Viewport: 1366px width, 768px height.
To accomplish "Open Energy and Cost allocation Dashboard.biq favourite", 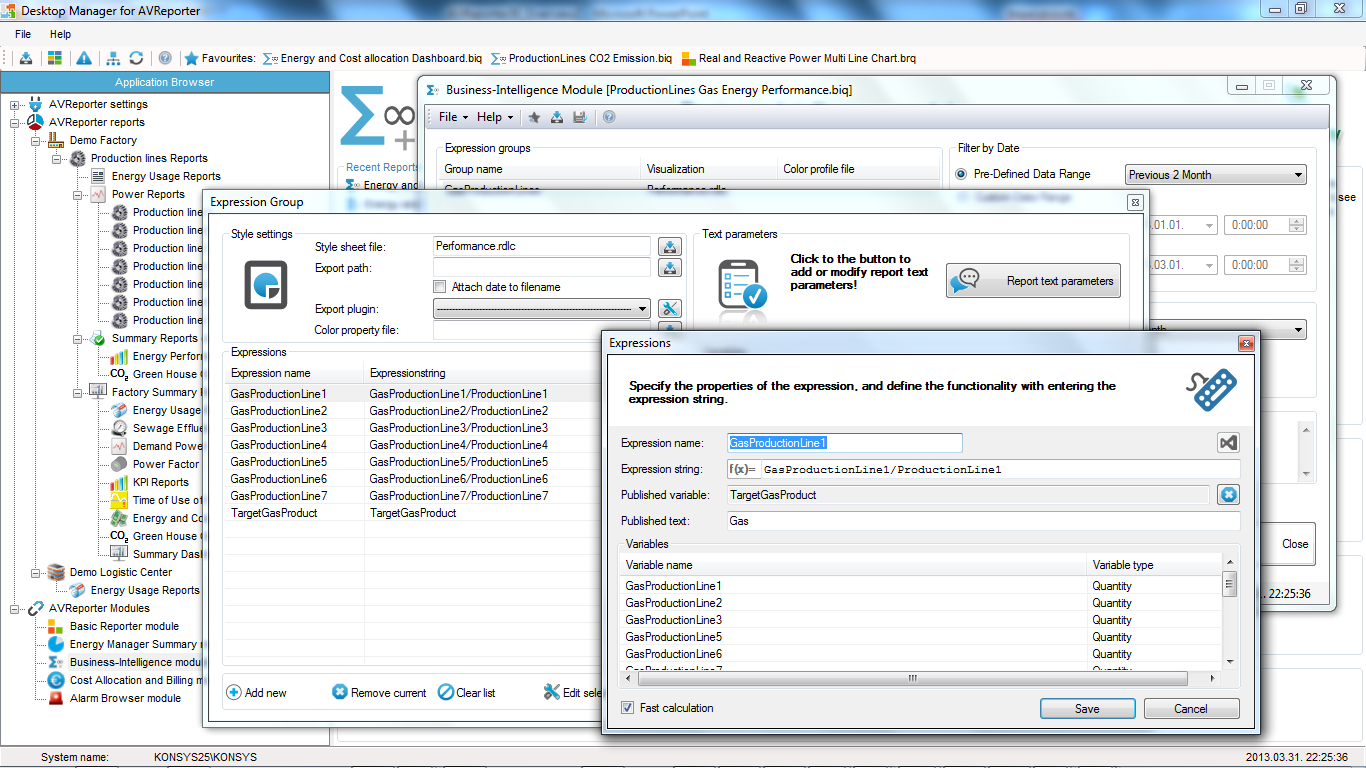I will click(374, 58).
